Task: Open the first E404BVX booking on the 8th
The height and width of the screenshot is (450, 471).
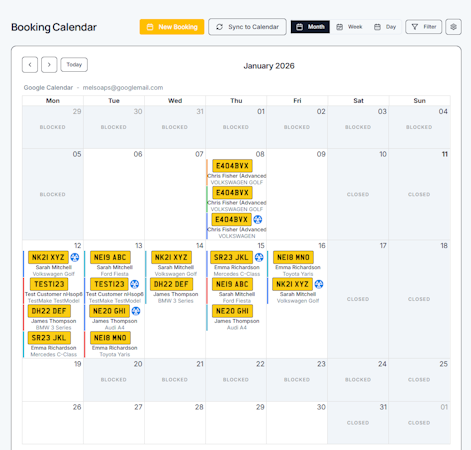Action: click(x=232, y=166)
